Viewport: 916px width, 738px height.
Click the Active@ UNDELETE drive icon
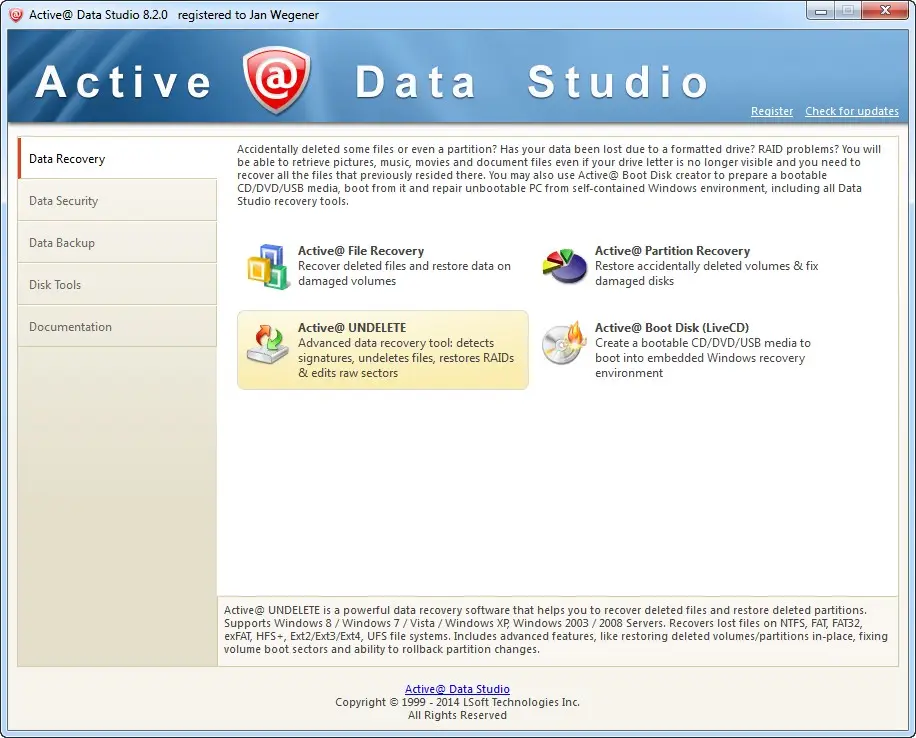click(268, 344)
